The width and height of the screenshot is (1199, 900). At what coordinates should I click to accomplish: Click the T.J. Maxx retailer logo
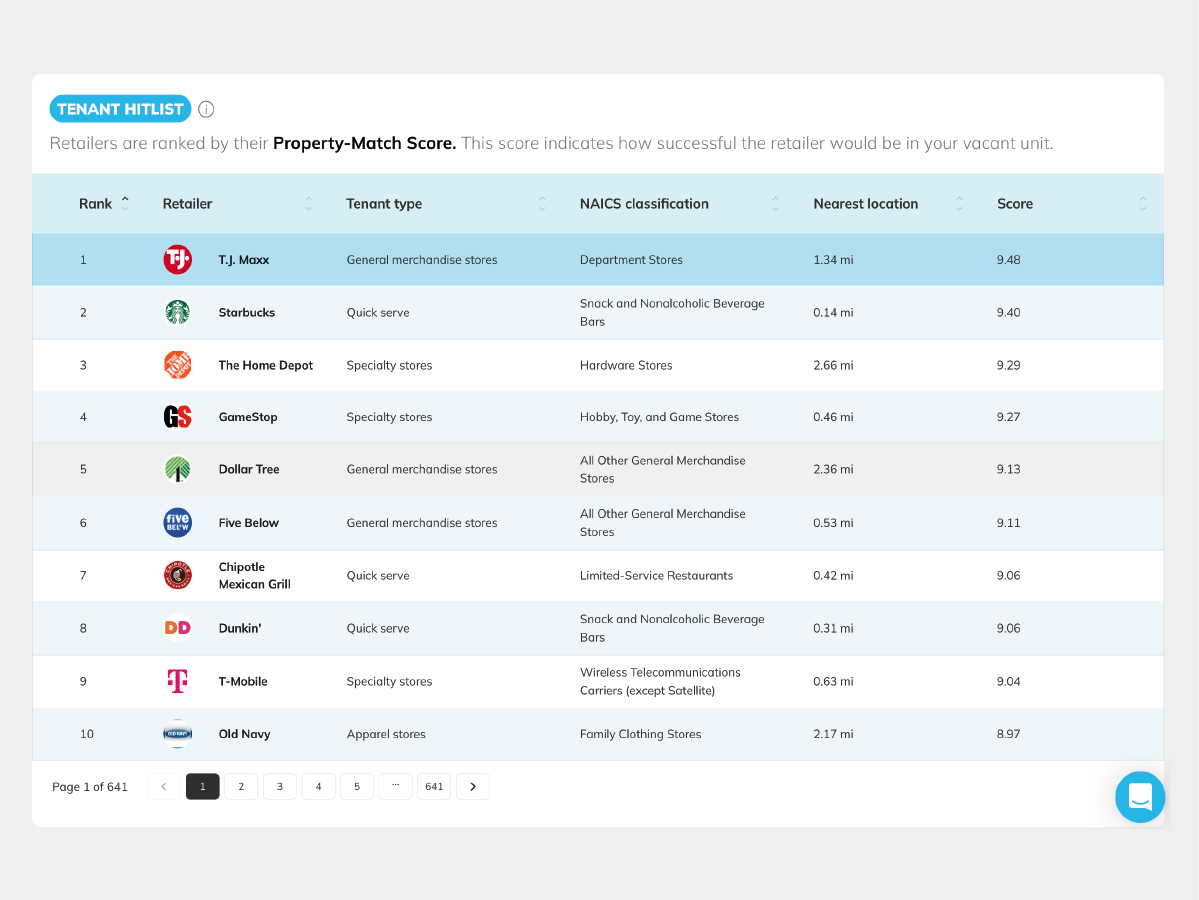coord(177,258)
